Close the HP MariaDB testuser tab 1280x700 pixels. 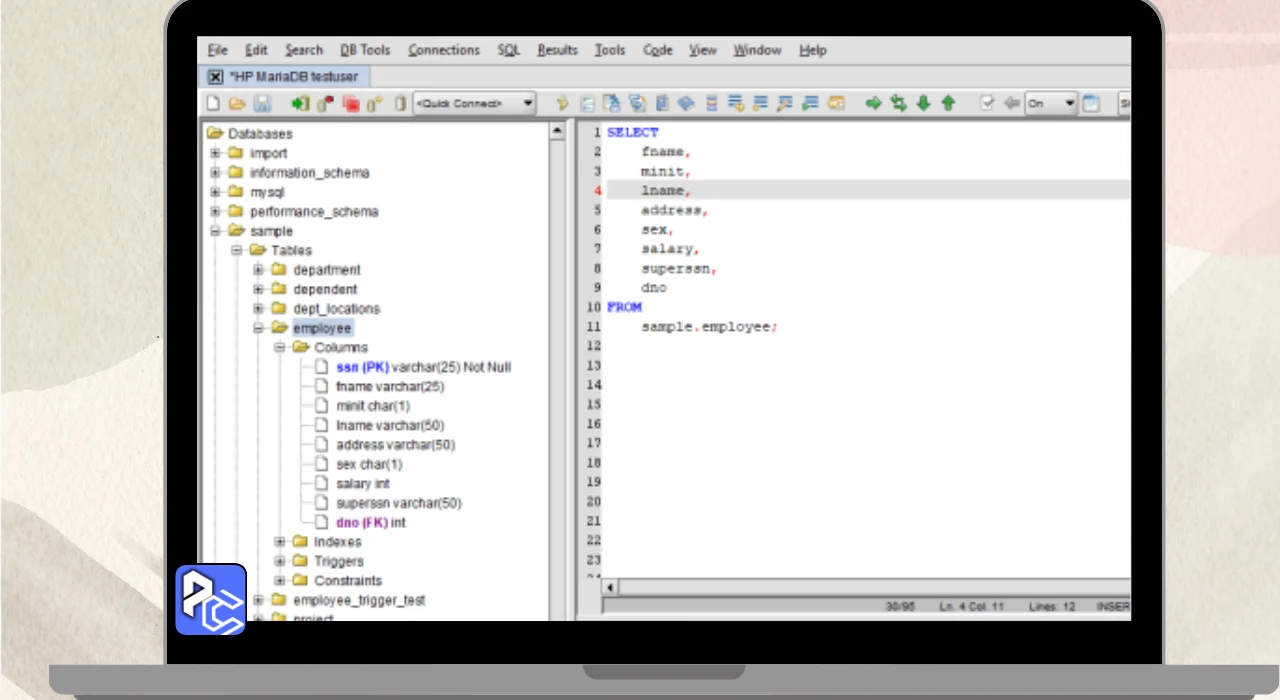click(215, 76)
